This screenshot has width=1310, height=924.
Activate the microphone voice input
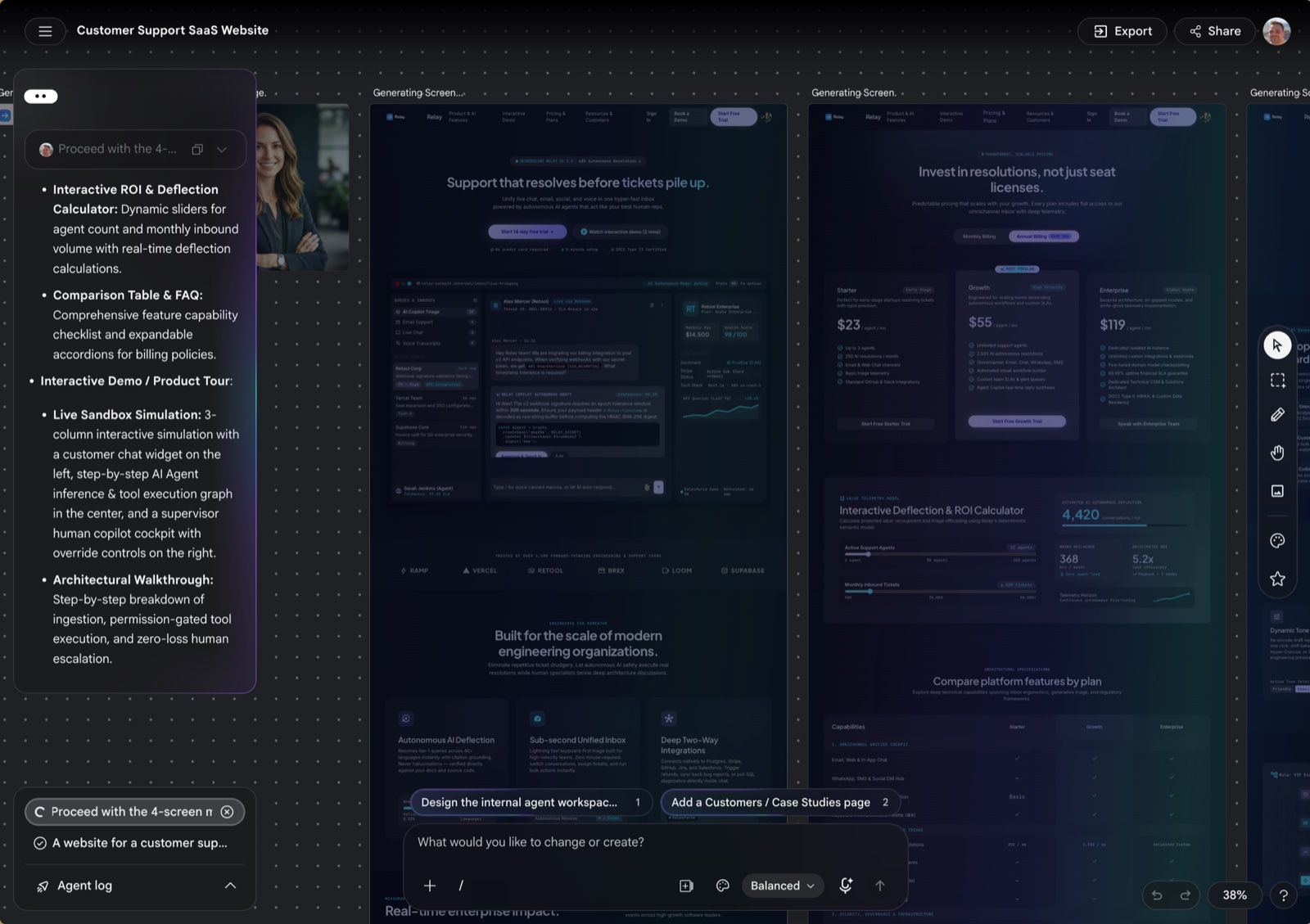pos(846,886)
